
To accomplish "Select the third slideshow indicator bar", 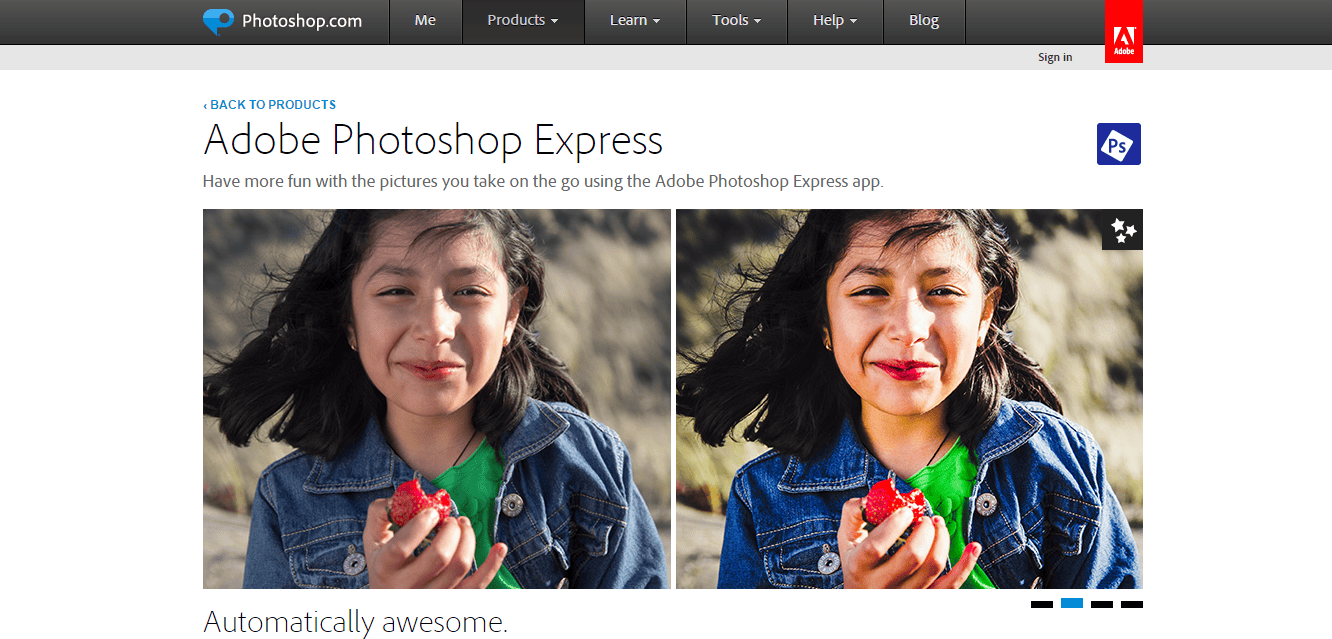I will point(1102,604).
